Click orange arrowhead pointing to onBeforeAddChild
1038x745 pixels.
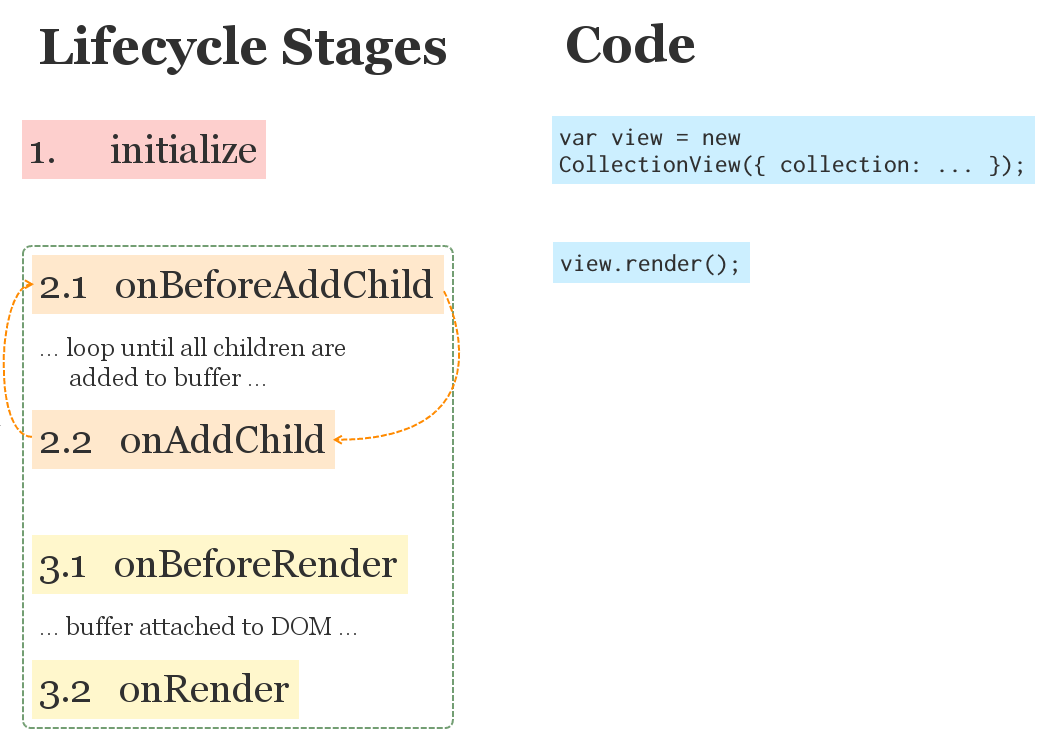click(x=29, y=284)
